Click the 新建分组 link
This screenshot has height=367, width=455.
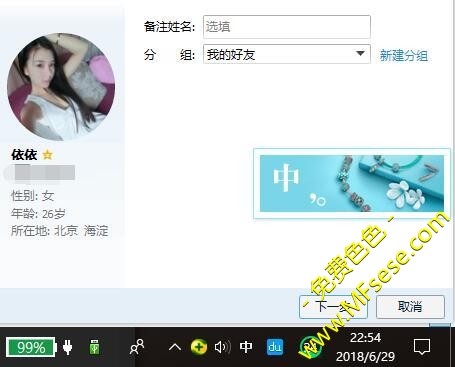404,55
